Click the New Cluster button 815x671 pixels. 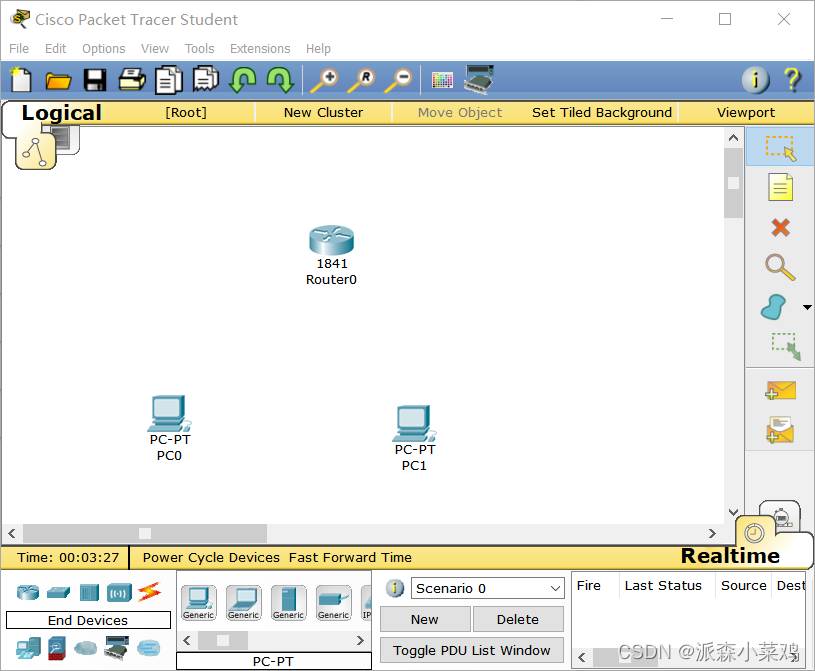(323, 112)
